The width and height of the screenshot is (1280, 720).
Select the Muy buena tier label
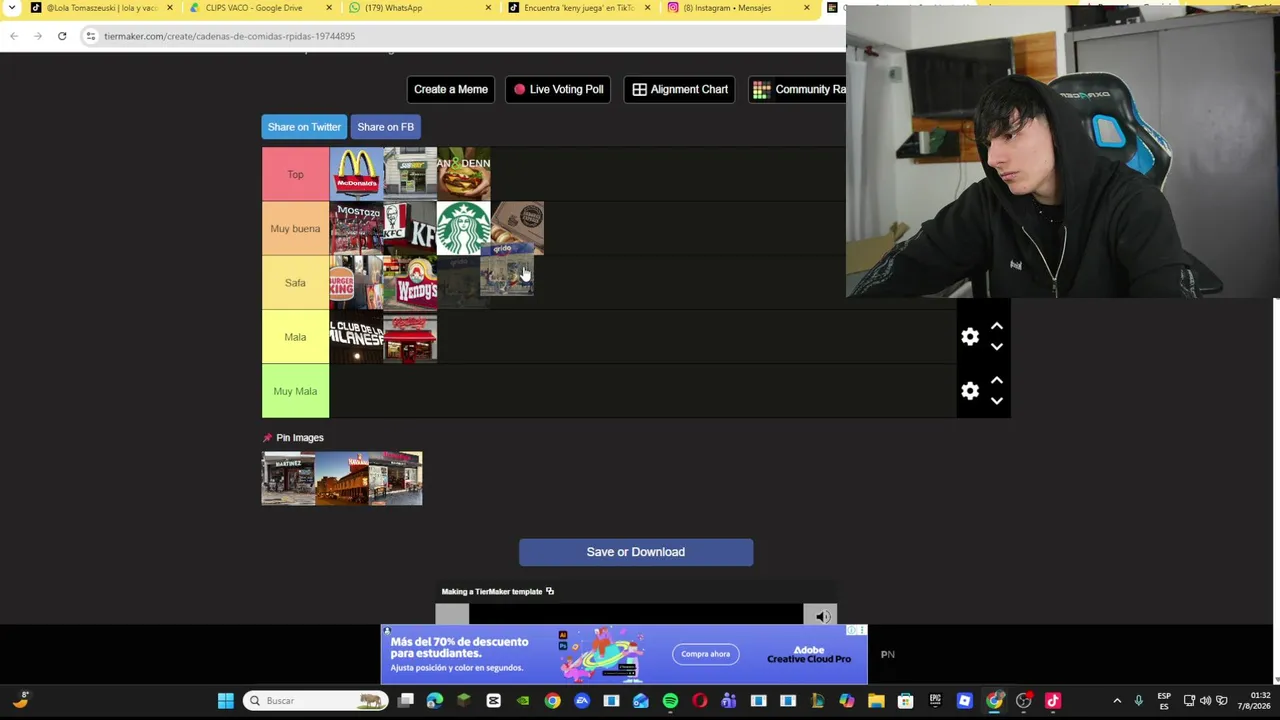(x=295, y=229)
